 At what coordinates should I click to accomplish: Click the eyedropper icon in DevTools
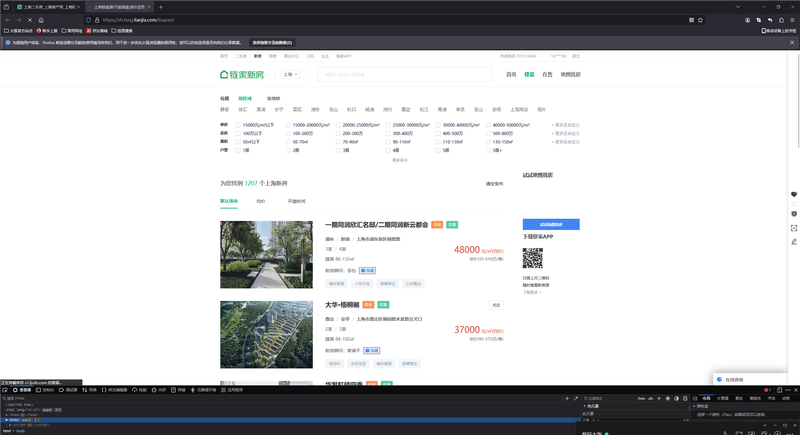[576, 398]
